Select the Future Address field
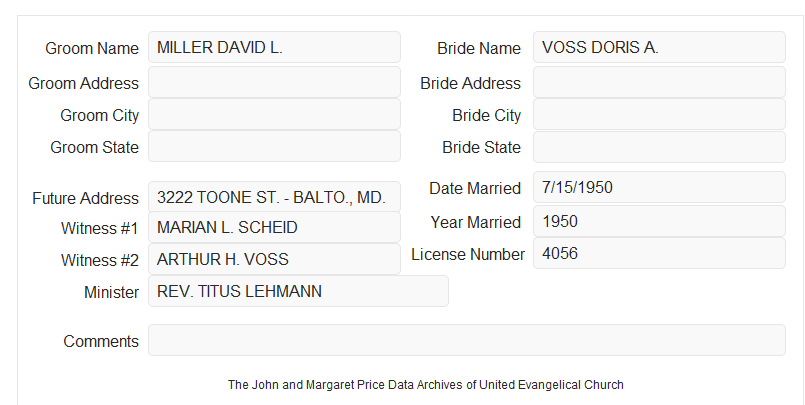805x405 pixels. coord(274,197)
